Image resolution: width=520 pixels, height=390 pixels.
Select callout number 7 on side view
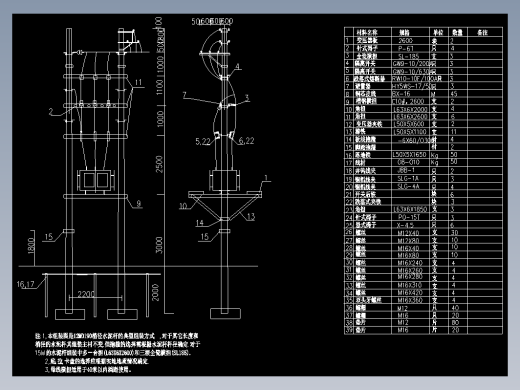pyautogui.click(x=185, y=95)
